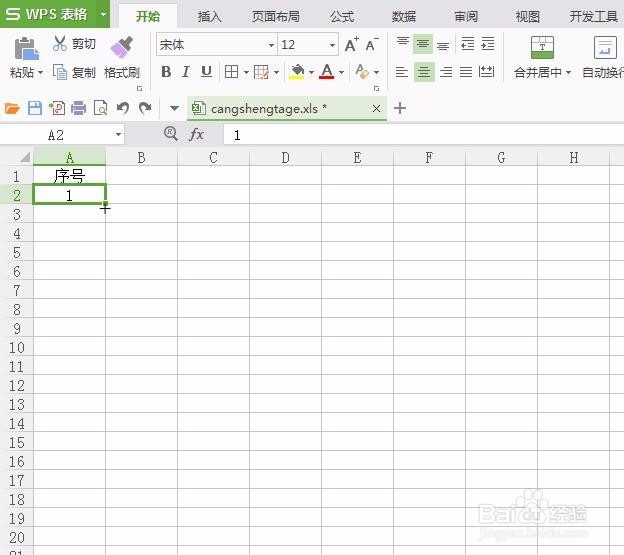Click the Paste clipboard icon

(27, 49)
